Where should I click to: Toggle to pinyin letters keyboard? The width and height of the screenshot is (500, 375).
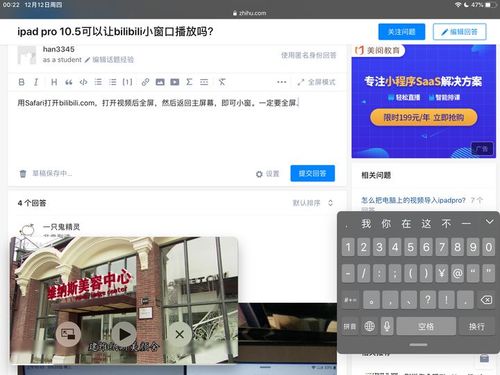(x=350, y=326)
